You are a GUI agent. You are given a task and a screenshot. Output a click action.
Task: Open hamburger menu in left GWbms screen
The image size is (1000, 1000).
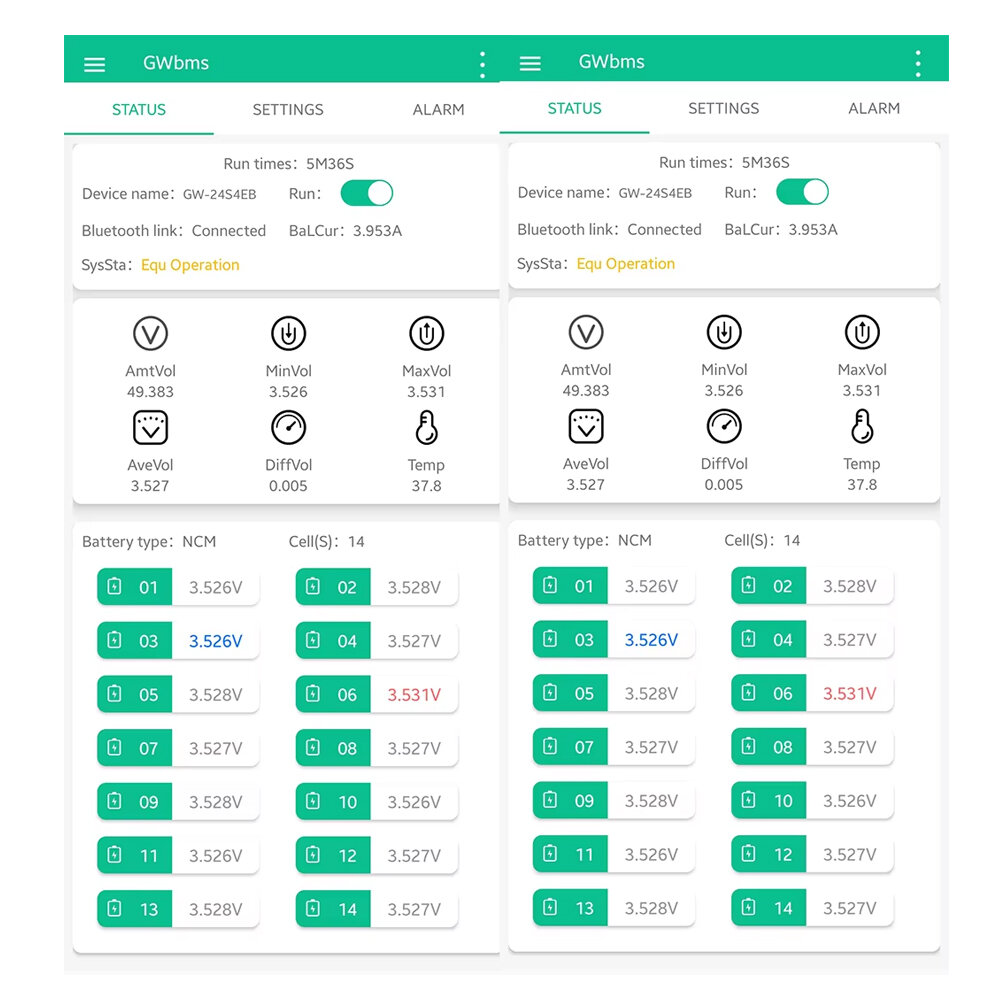pos(94,64)
